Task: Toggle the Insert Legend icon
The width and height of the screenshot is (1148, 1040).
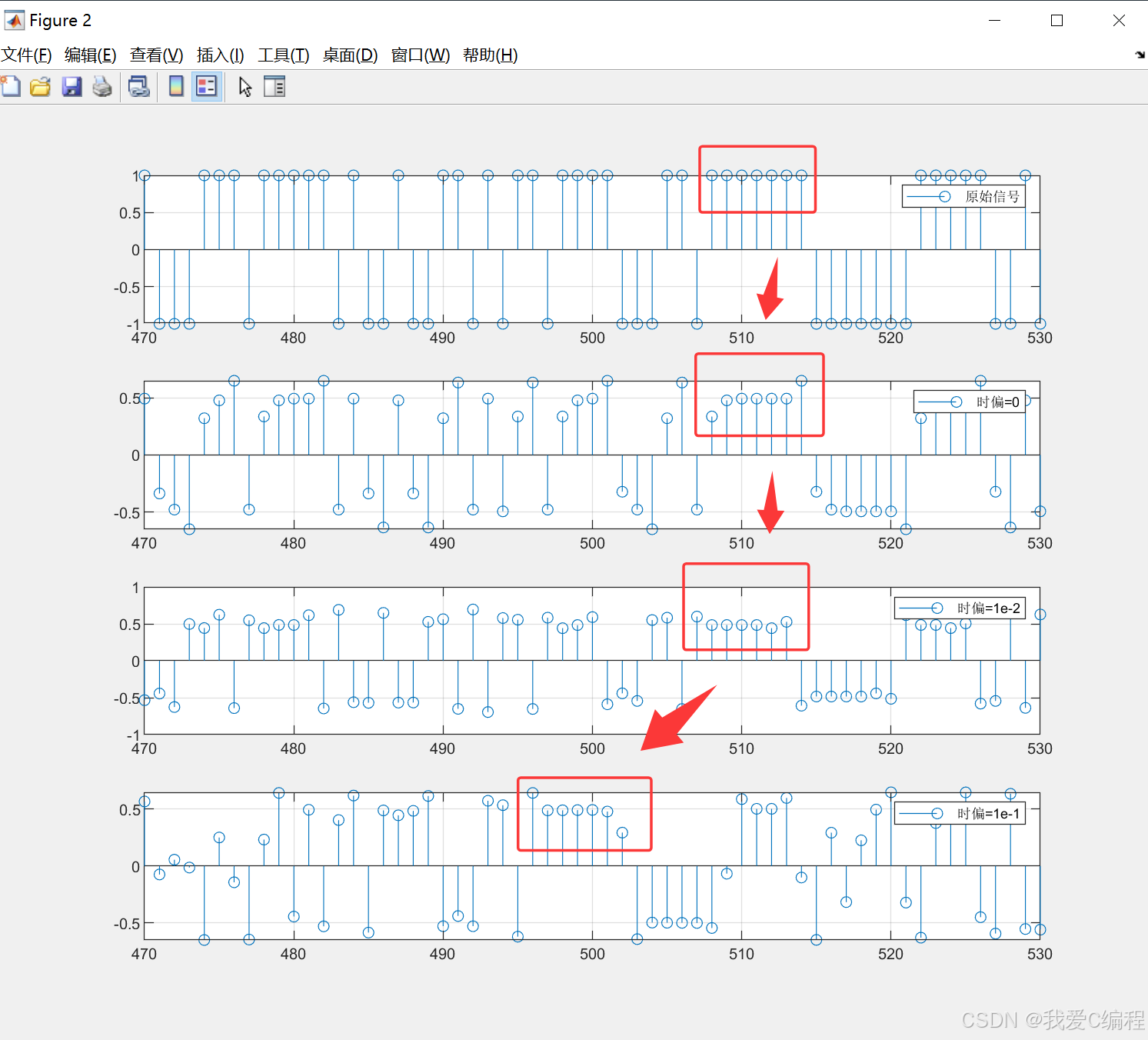Action: click(207, 86)
